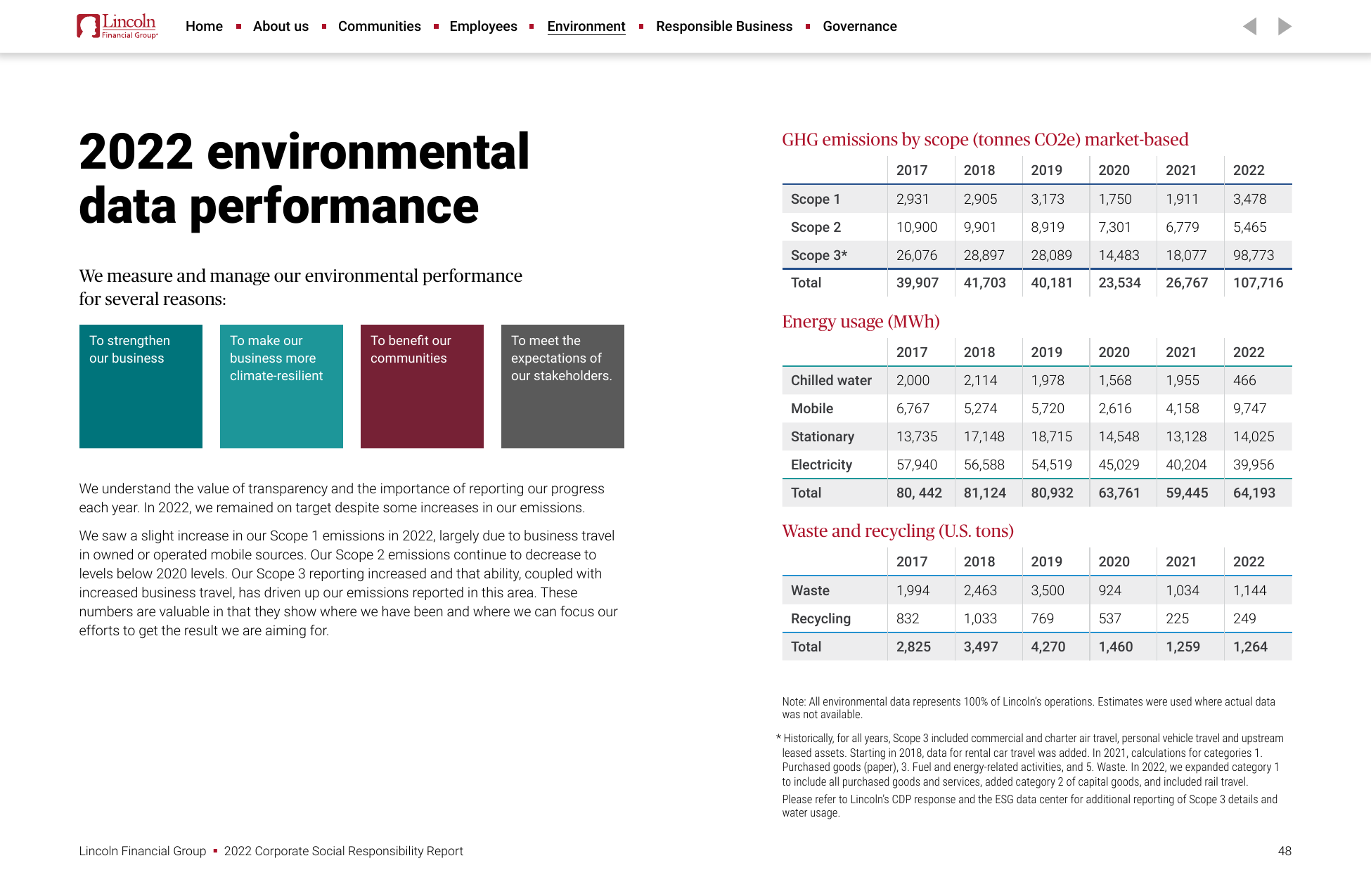Viewport: 1371px width, 896px height.
Task: Click footer text 2022 Corporate Social Responsibility Report
Action: tap(344, 851)
